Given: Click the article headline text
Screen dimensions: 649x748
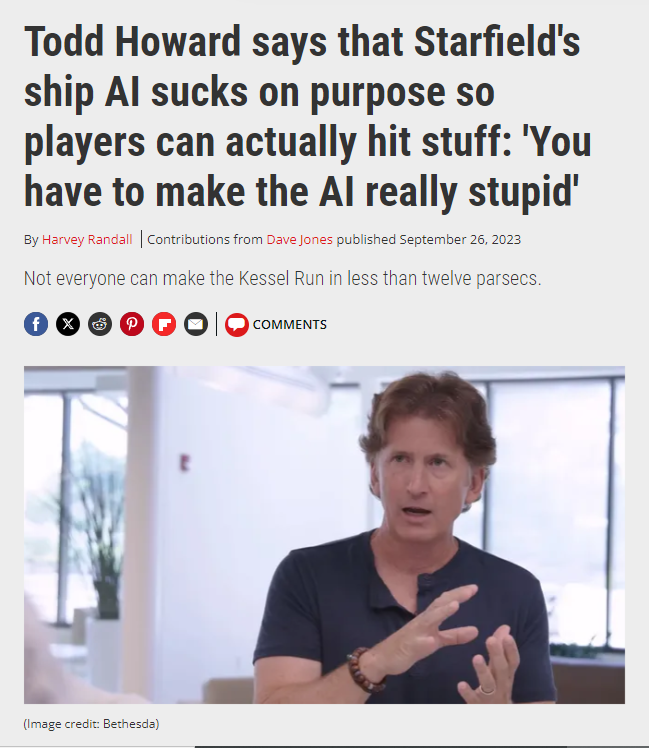Looking at the screenshot, I should (x=308, y=116).
